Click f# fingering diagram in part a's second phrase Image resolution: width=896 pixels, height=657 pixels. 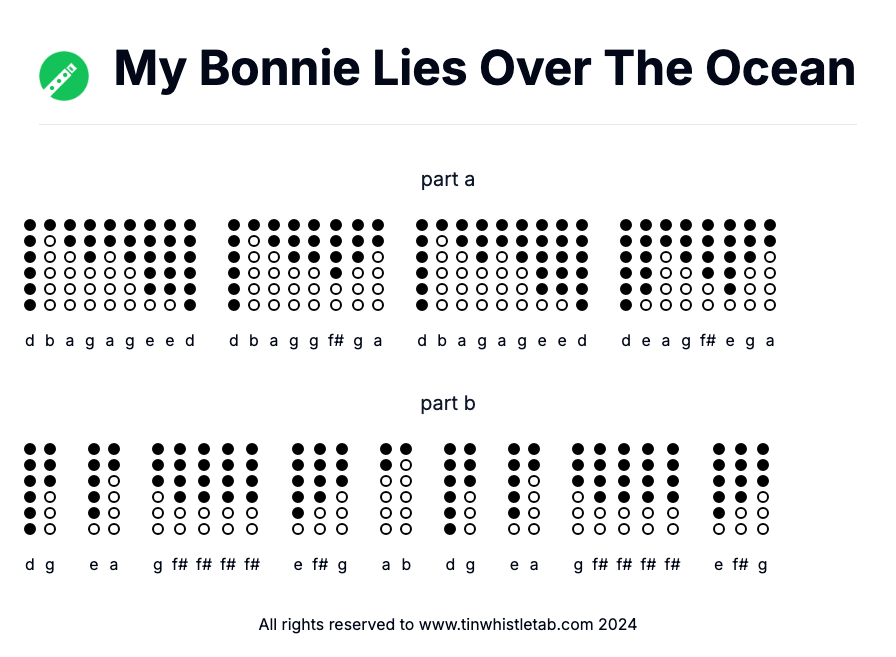(x=336, y=265)
